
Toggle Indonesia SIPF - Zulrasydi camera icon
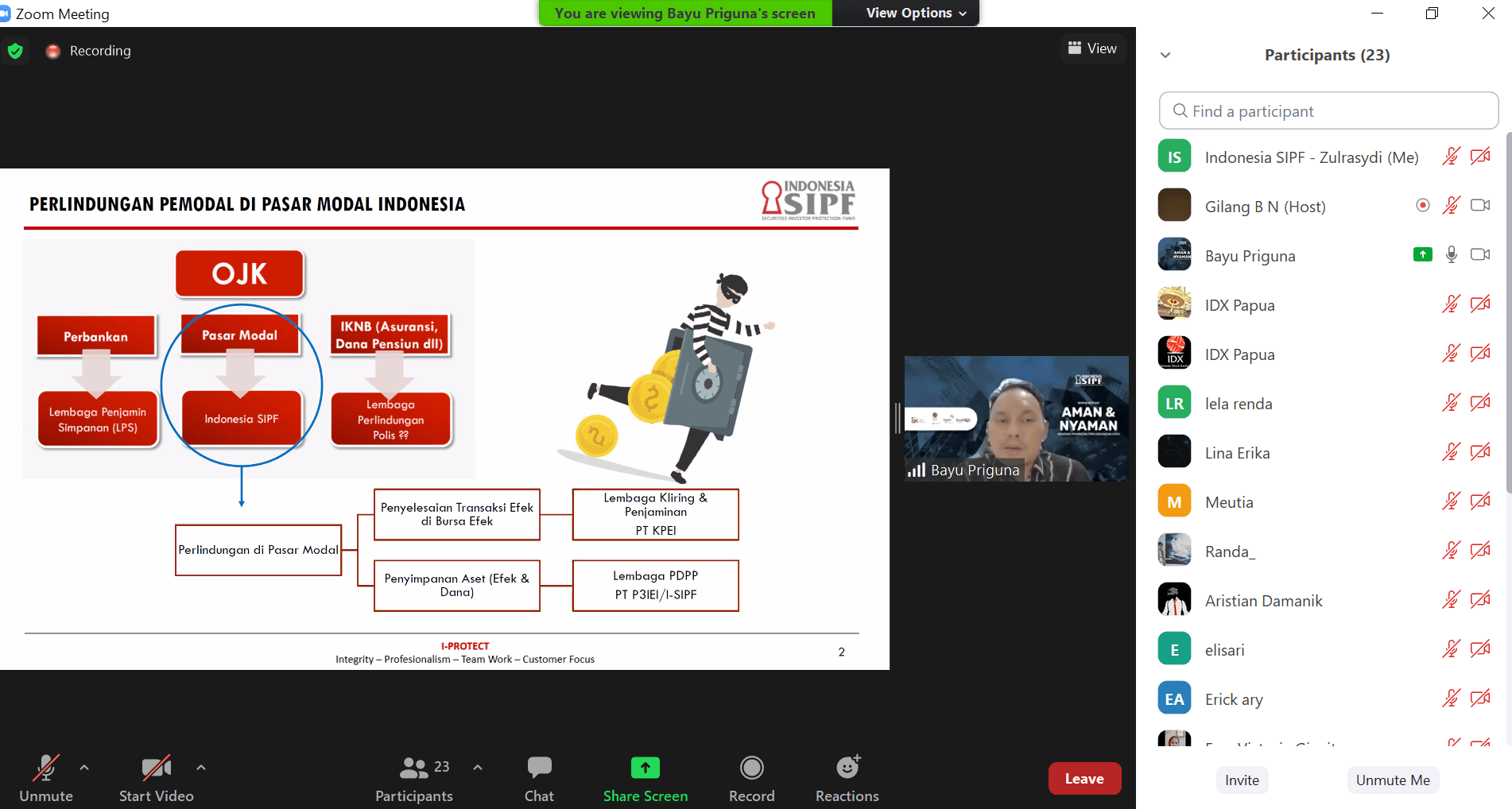[x=1480, y=157]
